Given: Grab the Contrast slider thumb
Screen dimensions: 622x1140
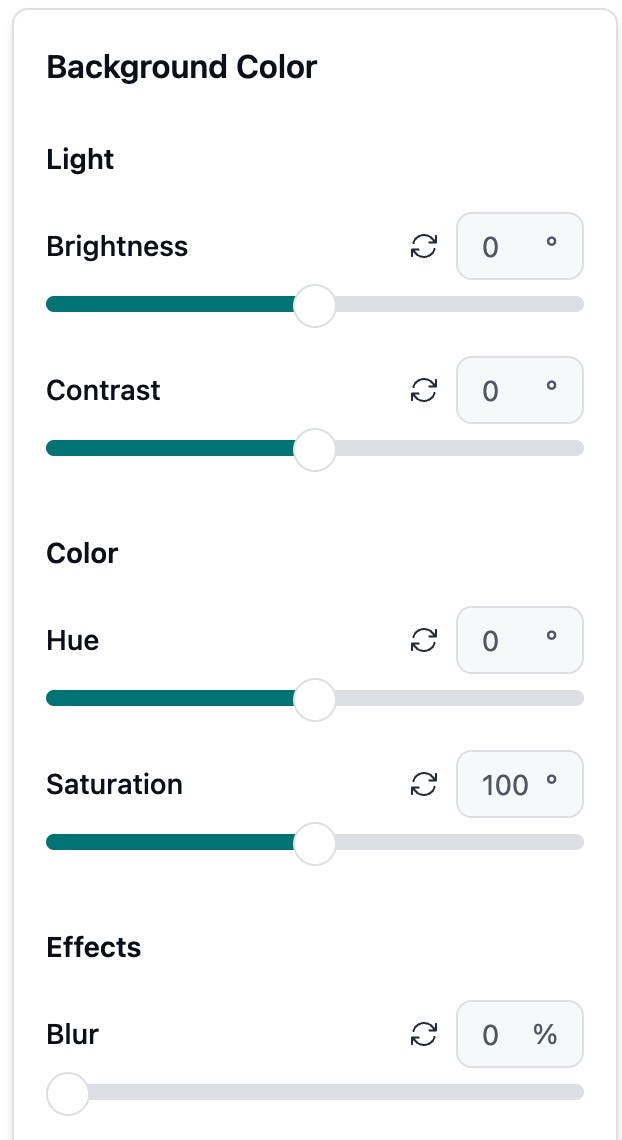Looking at the screenshot, I should click(x=315, y=449).
